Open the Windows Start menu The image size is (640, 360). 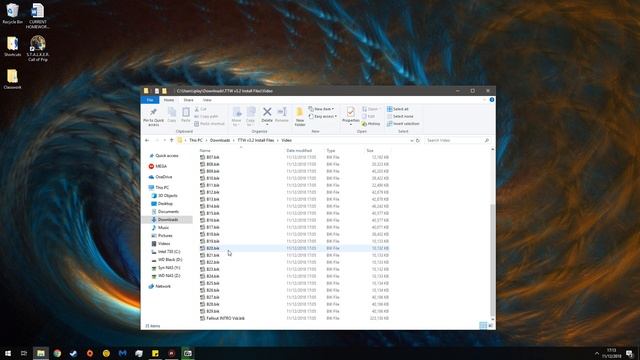coord(8,353)
